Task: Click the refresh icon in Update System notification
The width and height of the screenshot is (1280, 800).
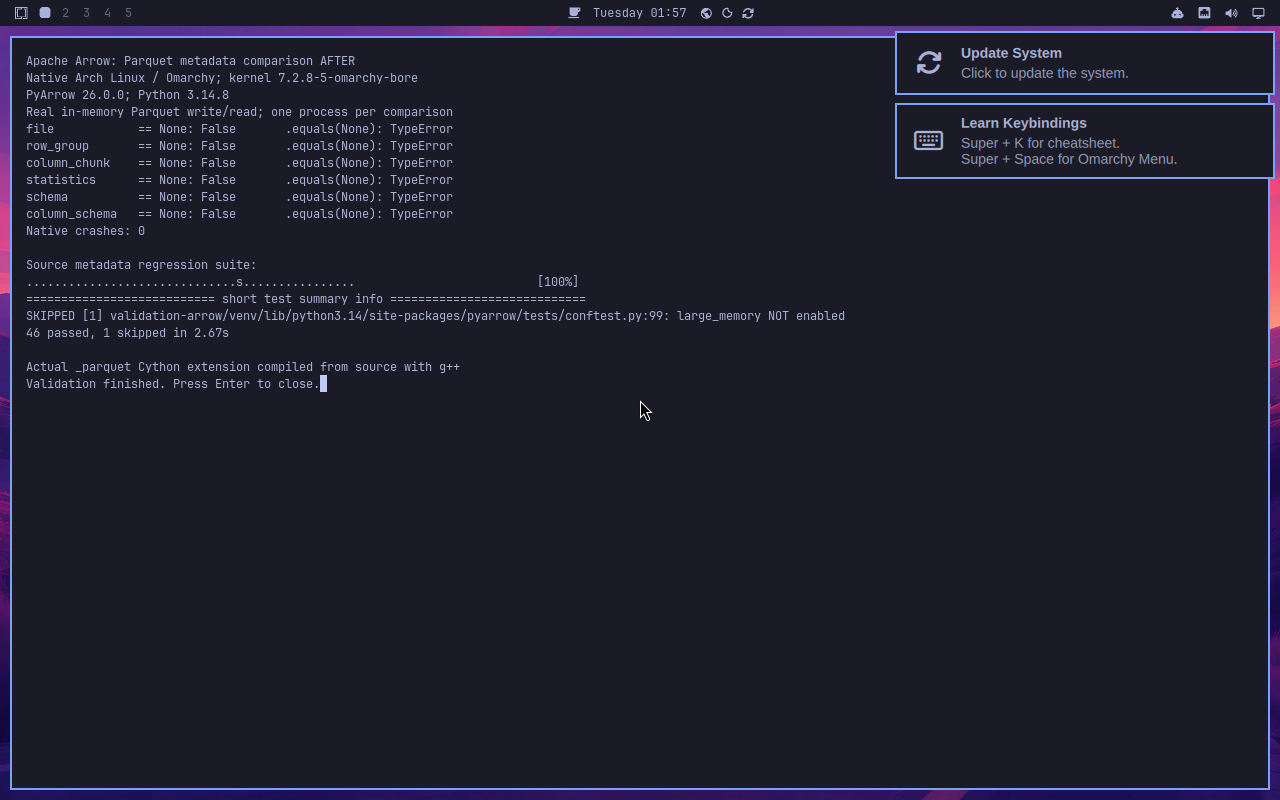Action: pyautogui.click(x=929, y=63)
